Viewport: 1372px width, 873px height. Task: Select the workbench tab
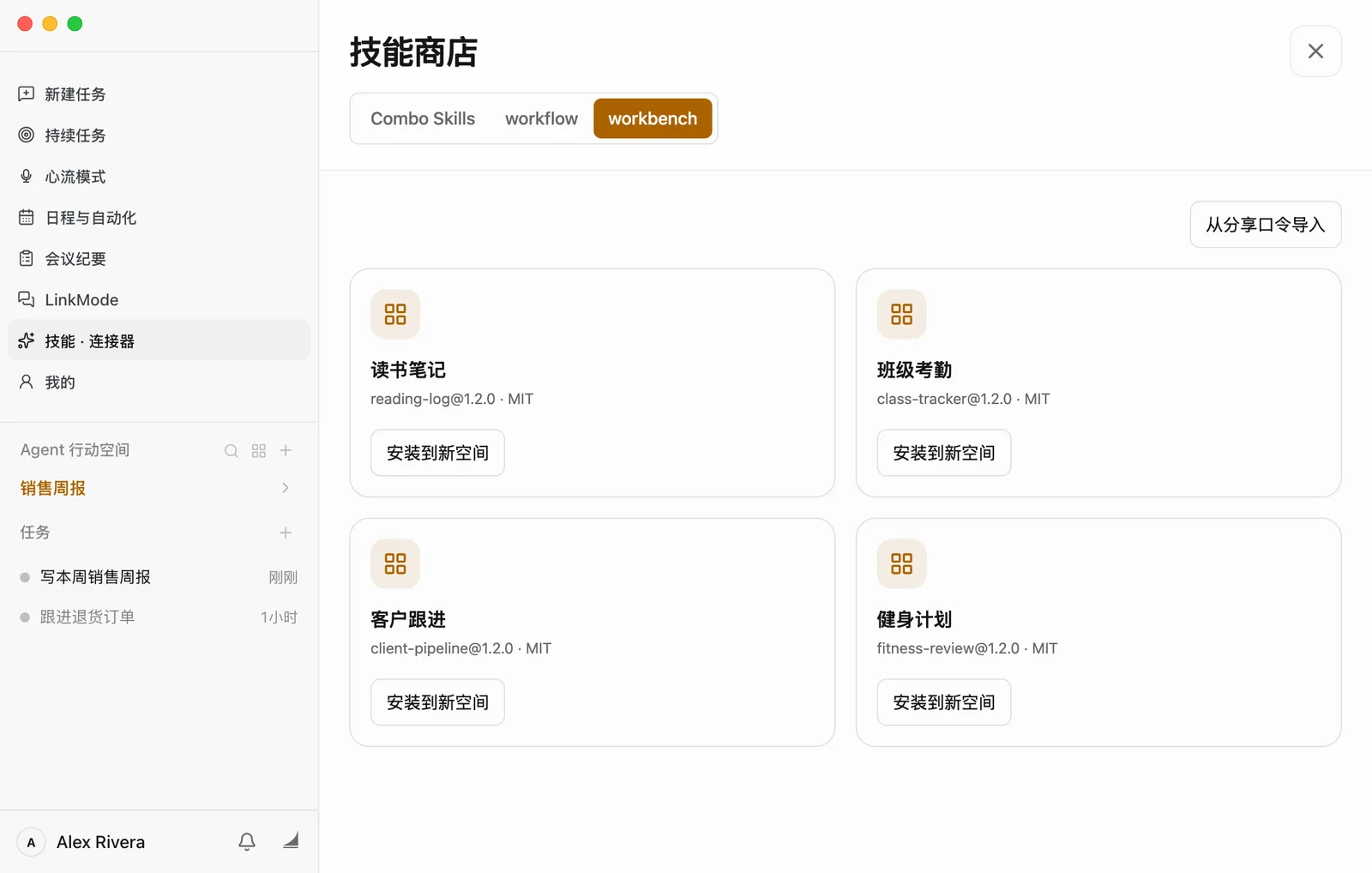653,118
